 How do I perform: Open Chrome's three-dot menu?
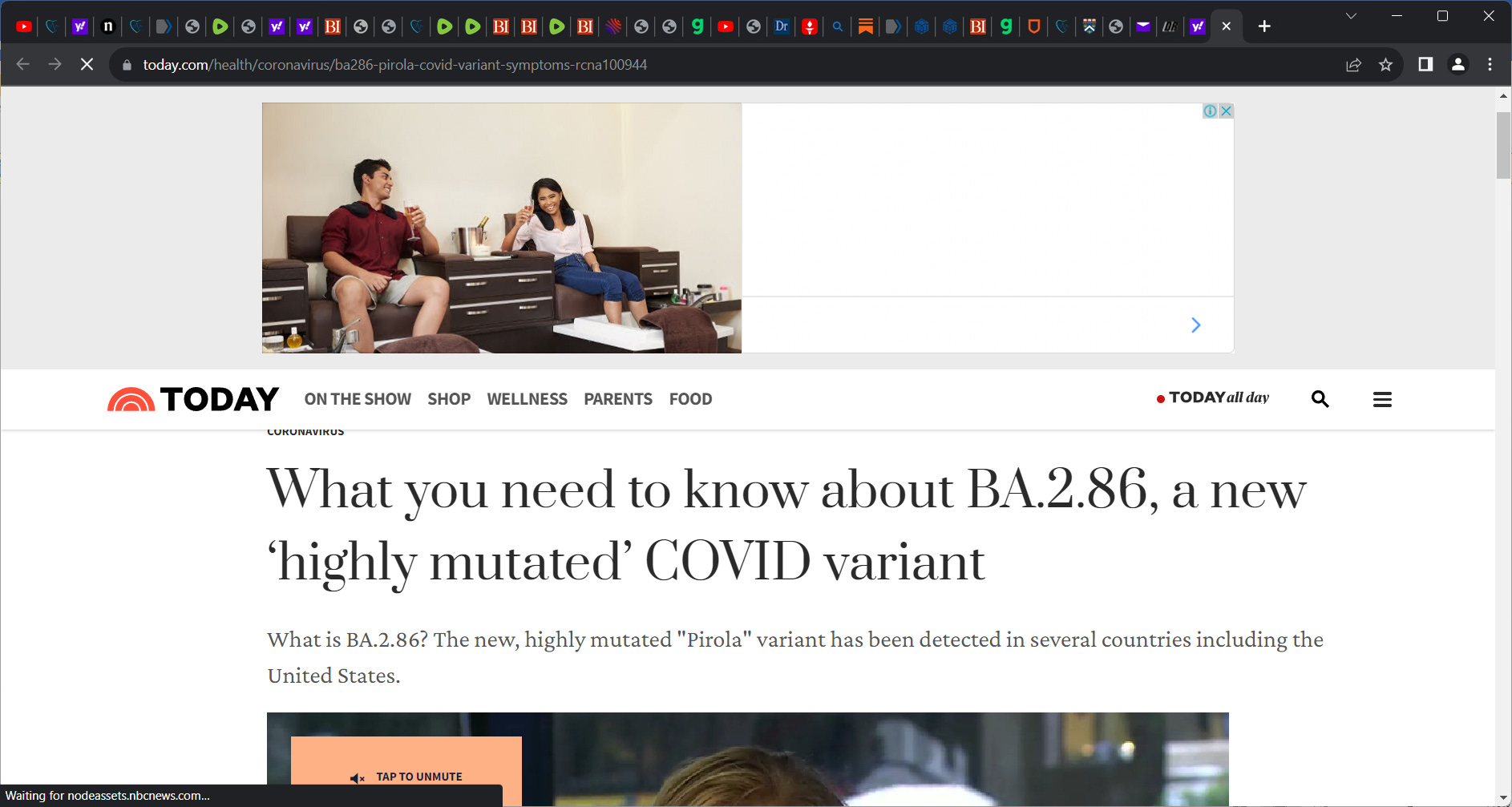1490,64
